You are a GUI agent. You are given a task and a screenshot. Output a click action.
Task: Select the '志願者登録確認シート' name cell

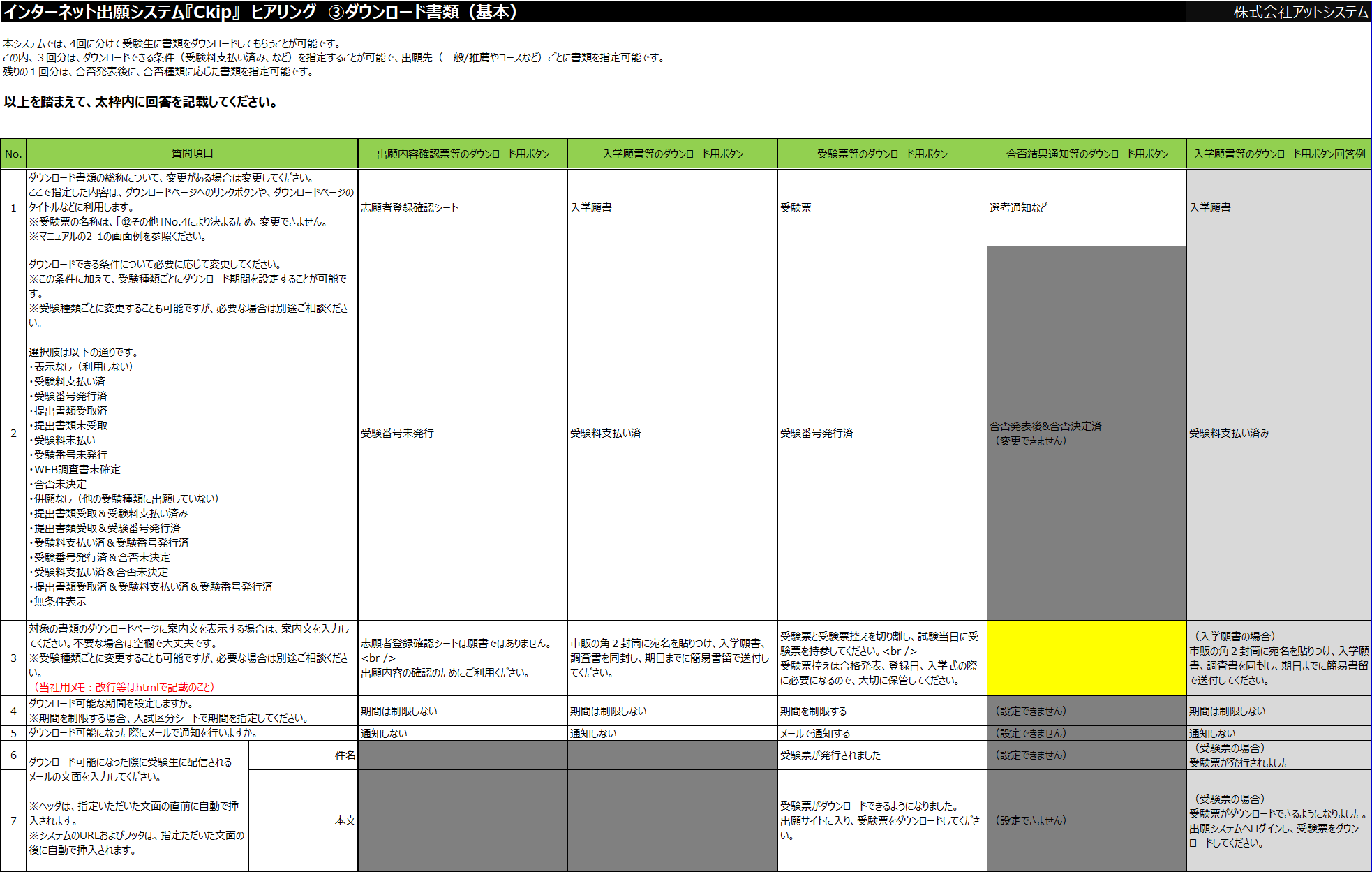coord(462,207)
